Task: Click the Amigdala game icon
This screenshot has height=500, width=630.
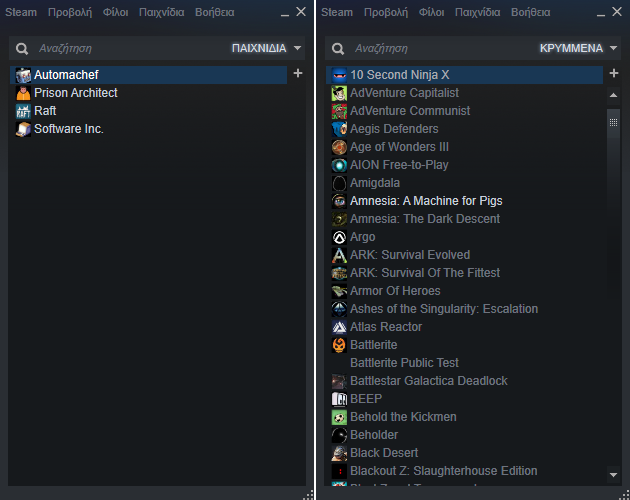Action: 339,183
